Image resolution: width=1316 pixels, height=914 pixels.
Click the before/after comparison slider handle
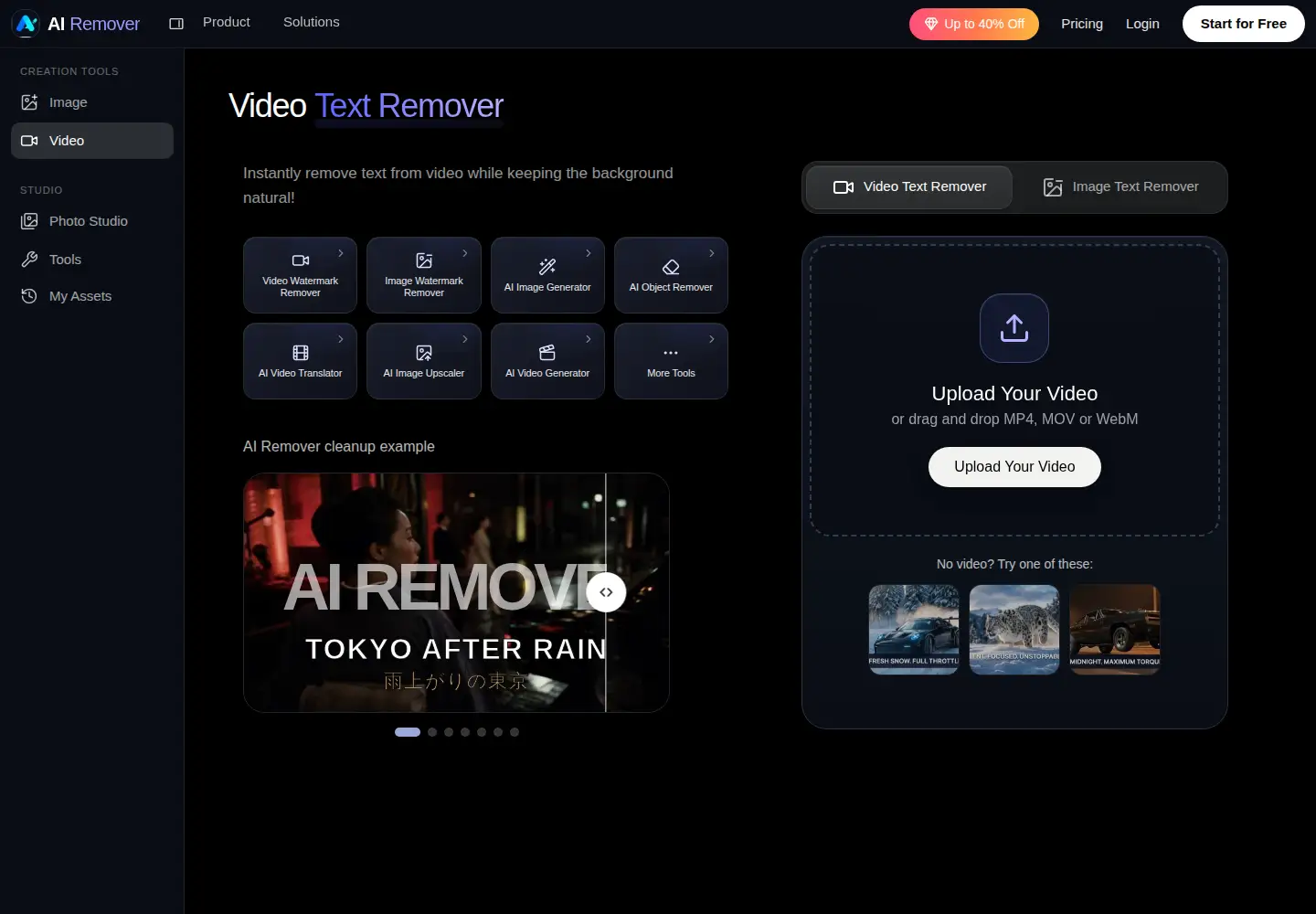pos(606,592)
